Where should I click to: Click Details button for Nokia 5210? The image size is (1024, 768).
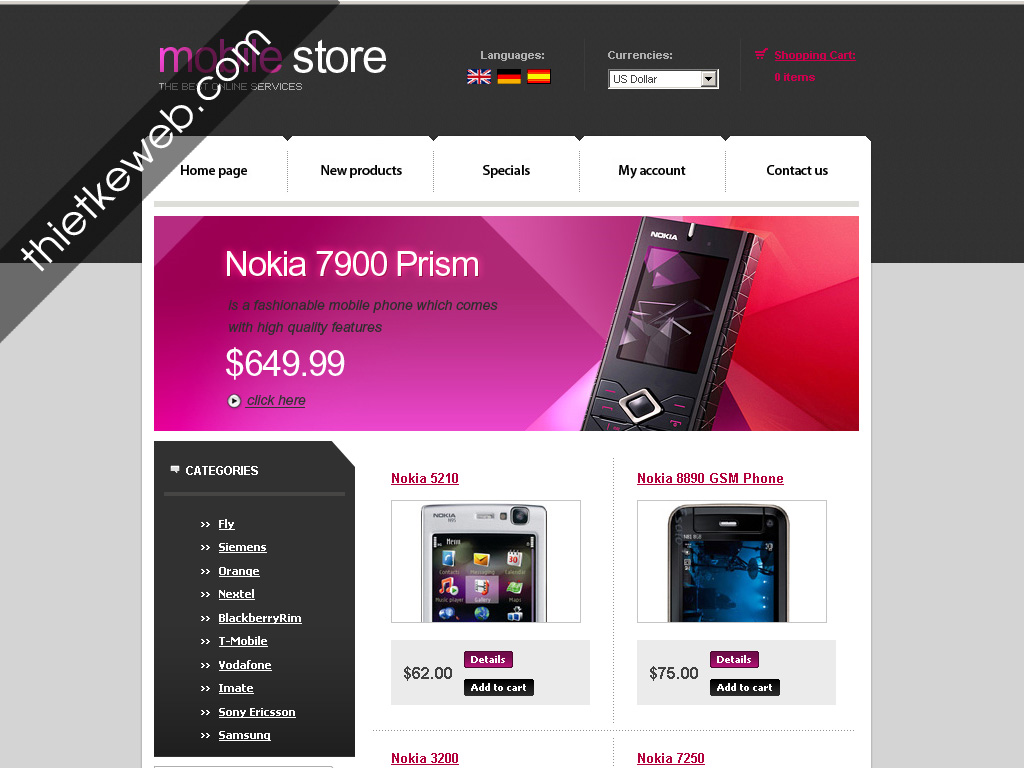(488, 660)
